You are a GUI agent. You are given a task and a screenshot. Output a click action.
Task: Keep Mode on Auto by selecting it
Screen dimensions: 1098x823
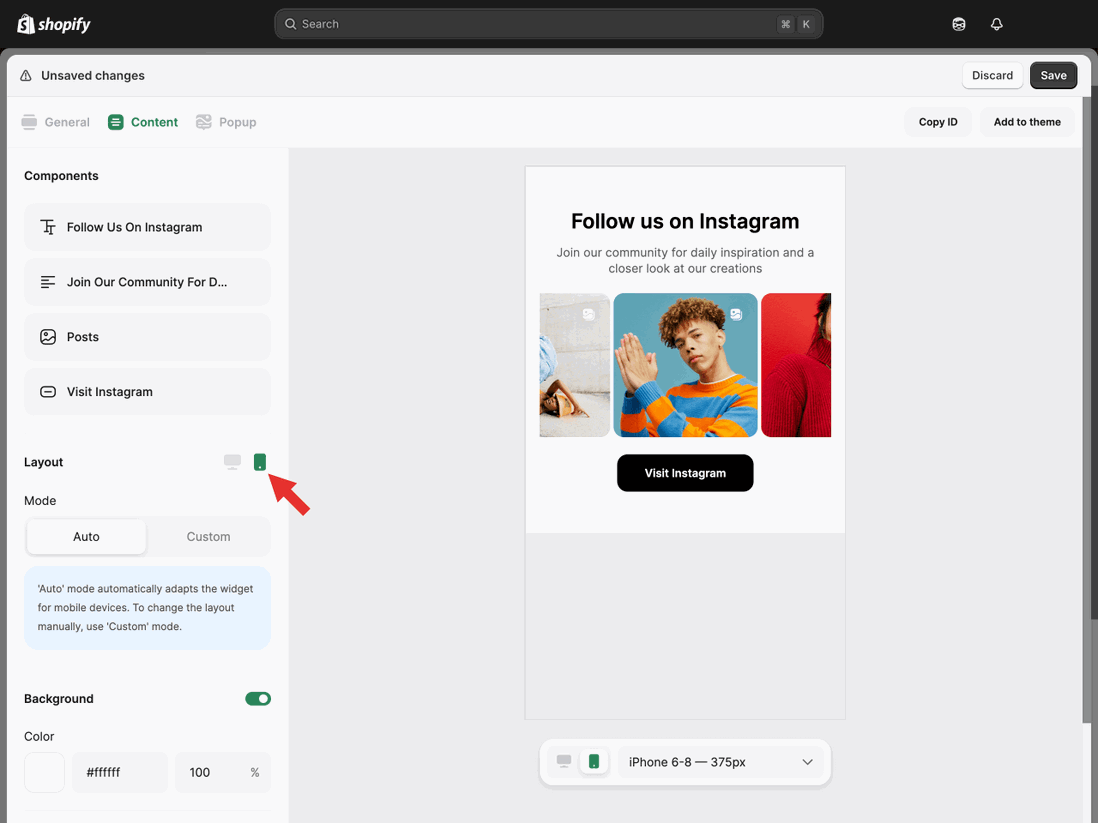tap(86, 537)
